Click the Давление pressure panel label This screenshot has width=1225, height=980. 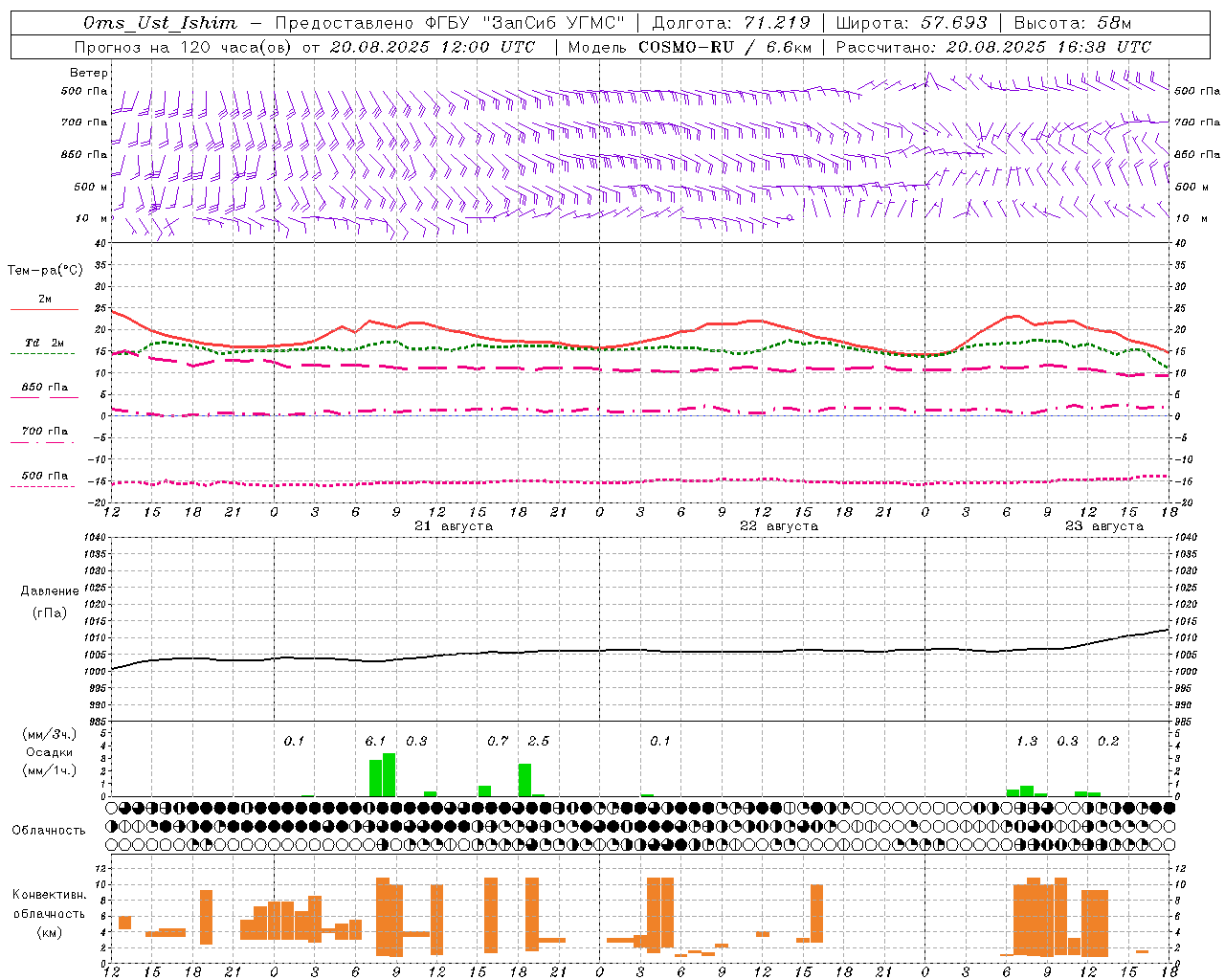pos(50,590)
